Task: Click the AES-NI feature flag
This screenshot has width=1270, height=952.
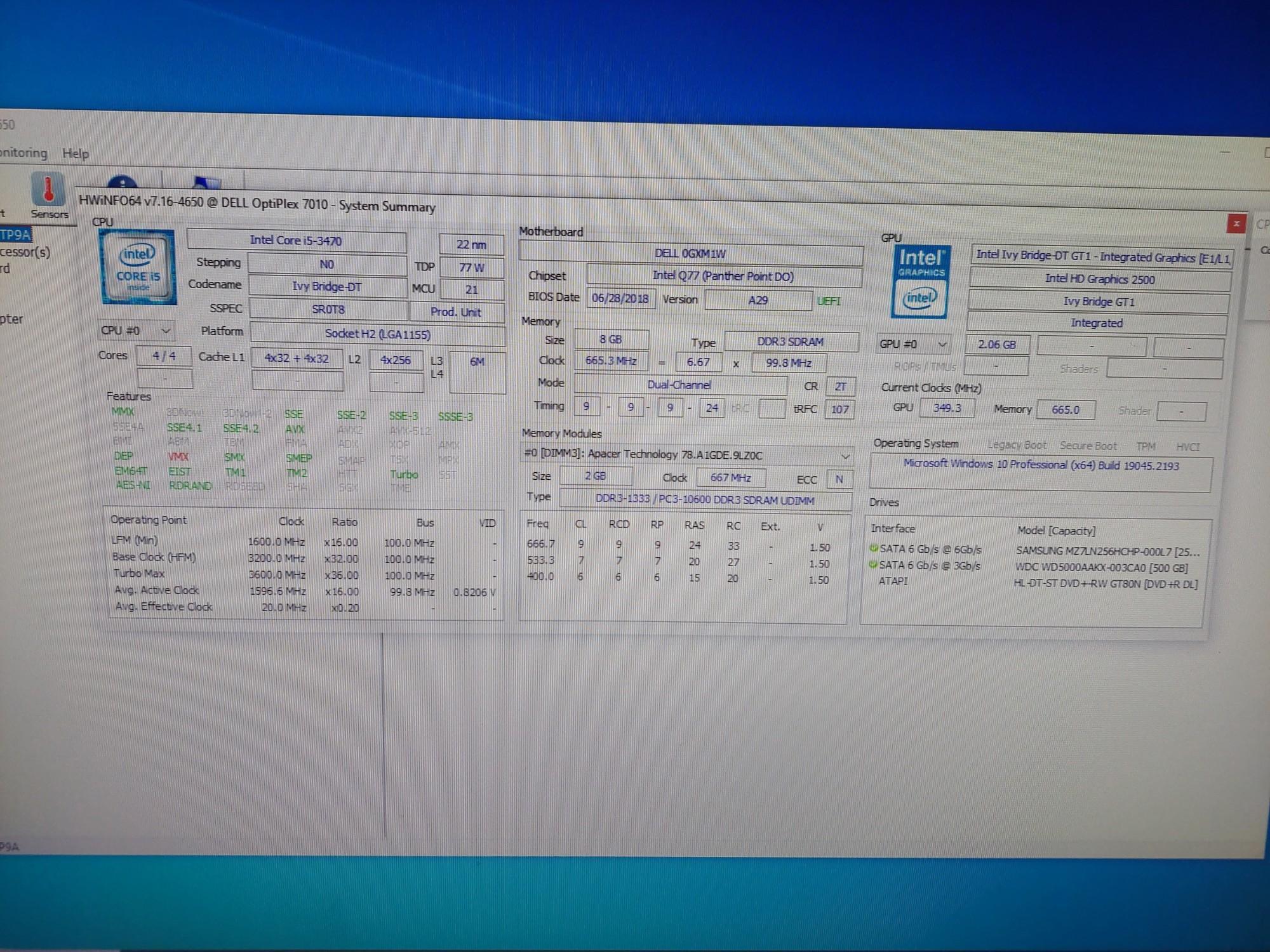Action: 133,485
